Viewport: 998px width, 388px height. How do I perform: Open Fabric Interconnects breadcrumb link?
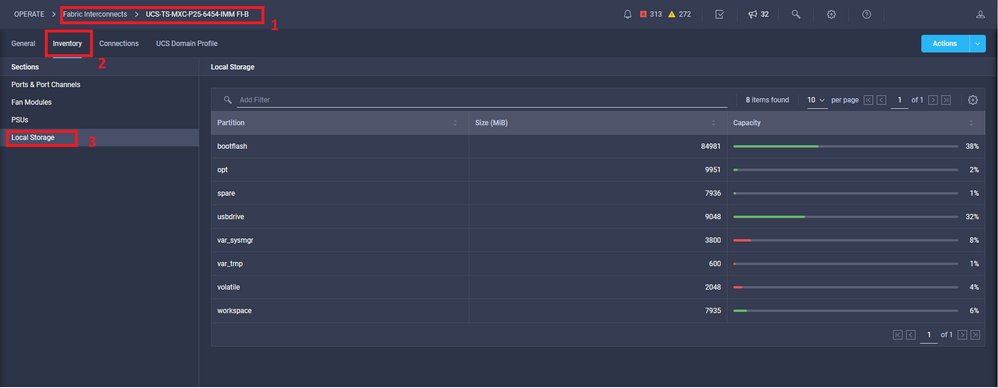pyautogui.click(x=95, y=14)
